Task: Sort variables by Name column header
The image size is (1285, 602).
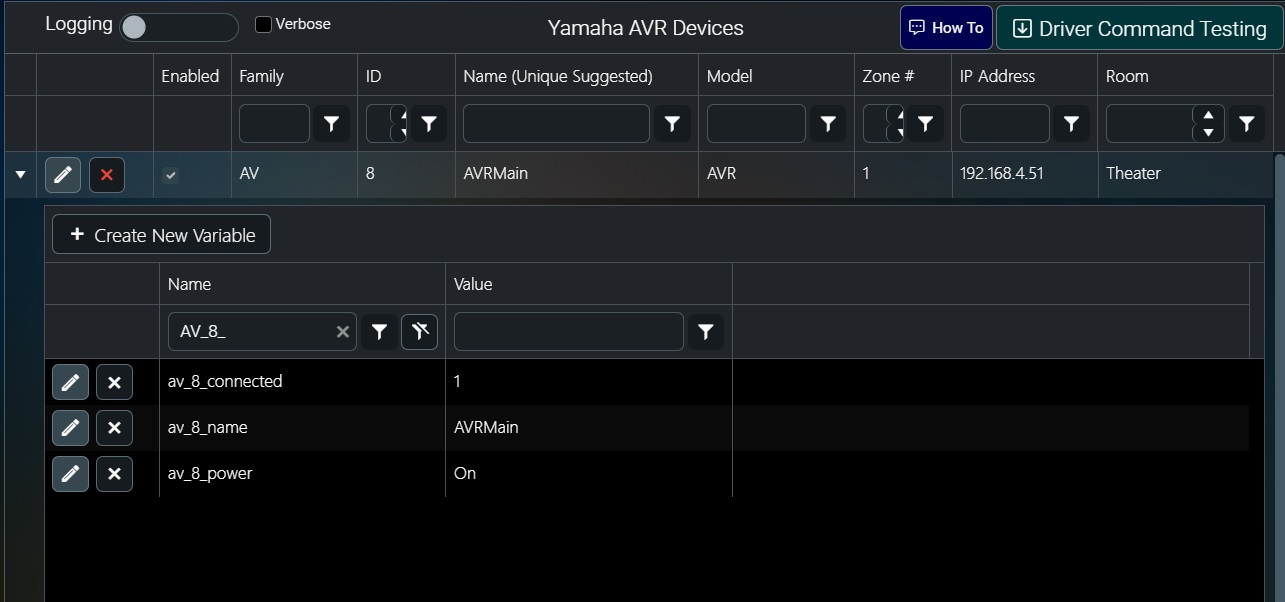Action: pos(189,284)
